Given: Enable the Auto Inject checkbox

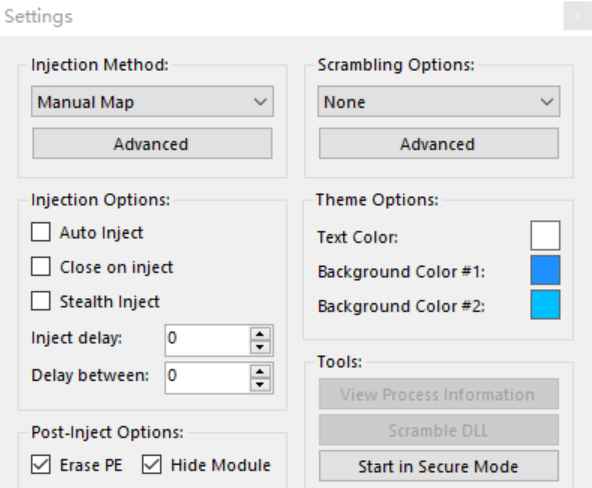Looking at the screenshot, I should [41, 231].
